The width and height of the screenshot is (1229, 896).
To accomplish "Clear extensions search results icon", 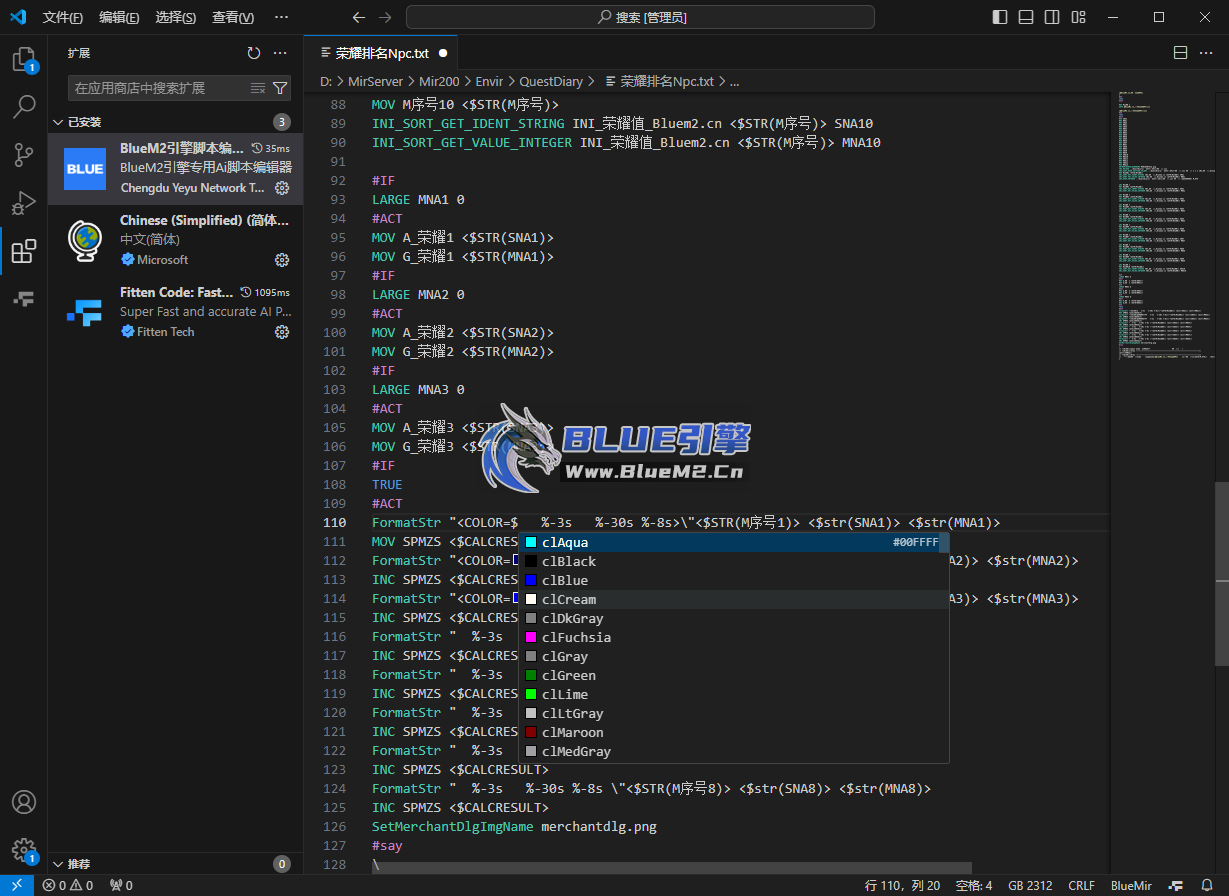I will (257, 88).
